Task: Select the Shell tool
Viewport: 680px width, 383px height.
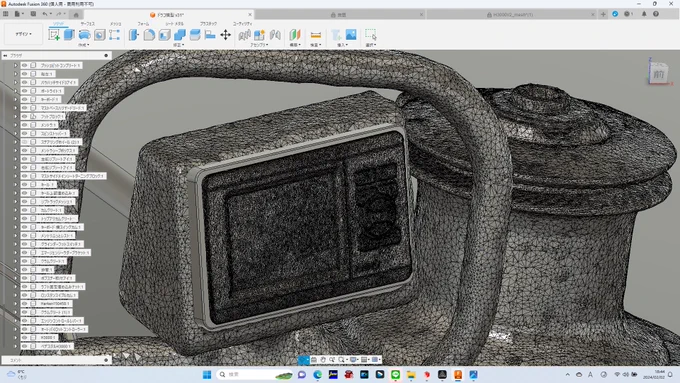Action: tap(164, 35)
